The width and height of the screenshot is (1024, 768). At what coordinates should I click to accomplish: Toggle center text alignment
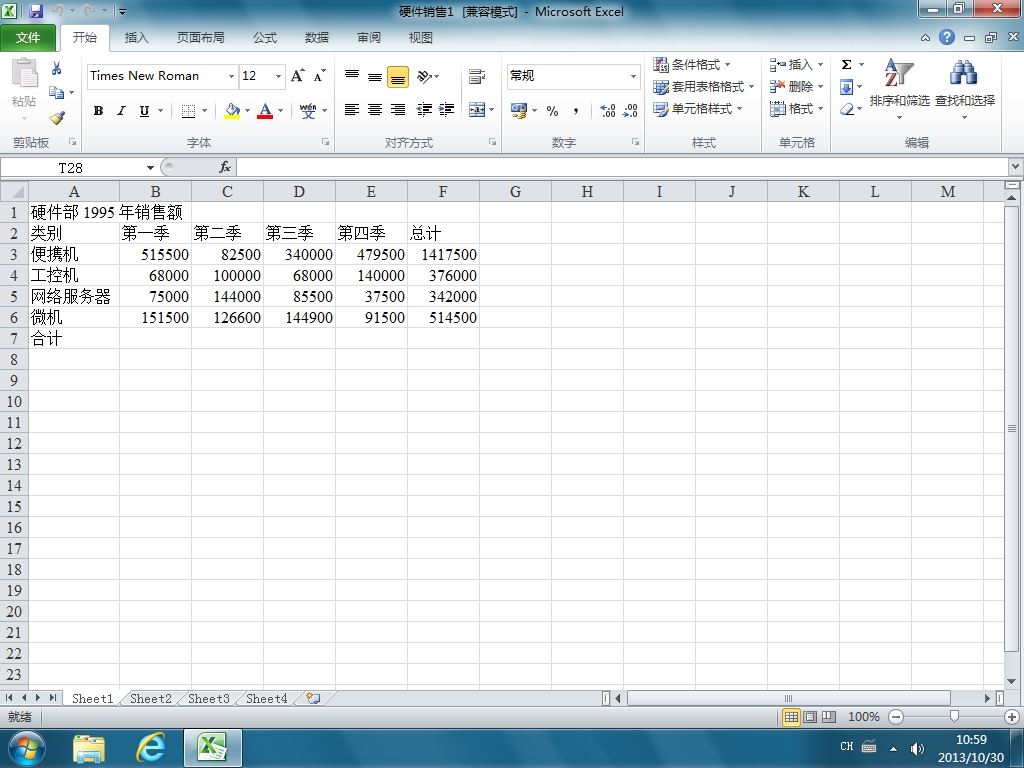click(375, 110)
